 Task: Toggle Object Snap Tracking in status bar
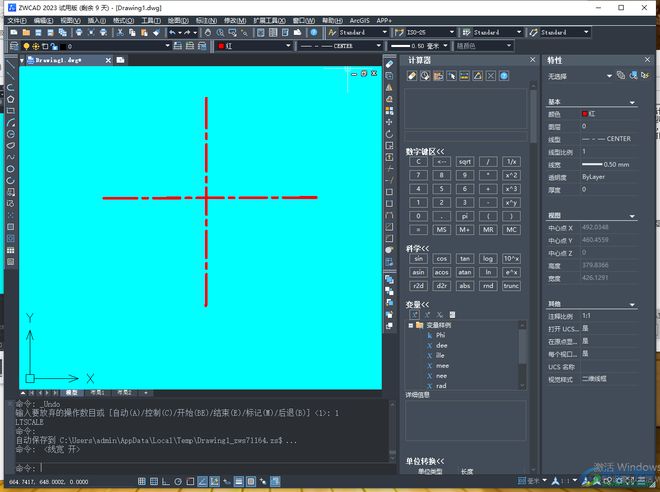click(x=202, y=481)
